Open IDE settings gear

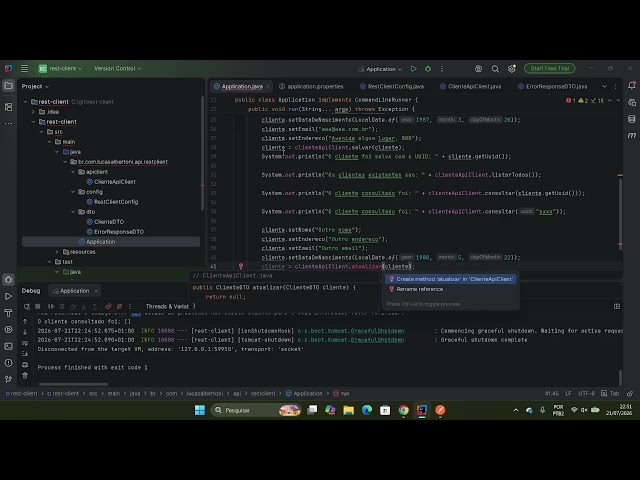511,69
